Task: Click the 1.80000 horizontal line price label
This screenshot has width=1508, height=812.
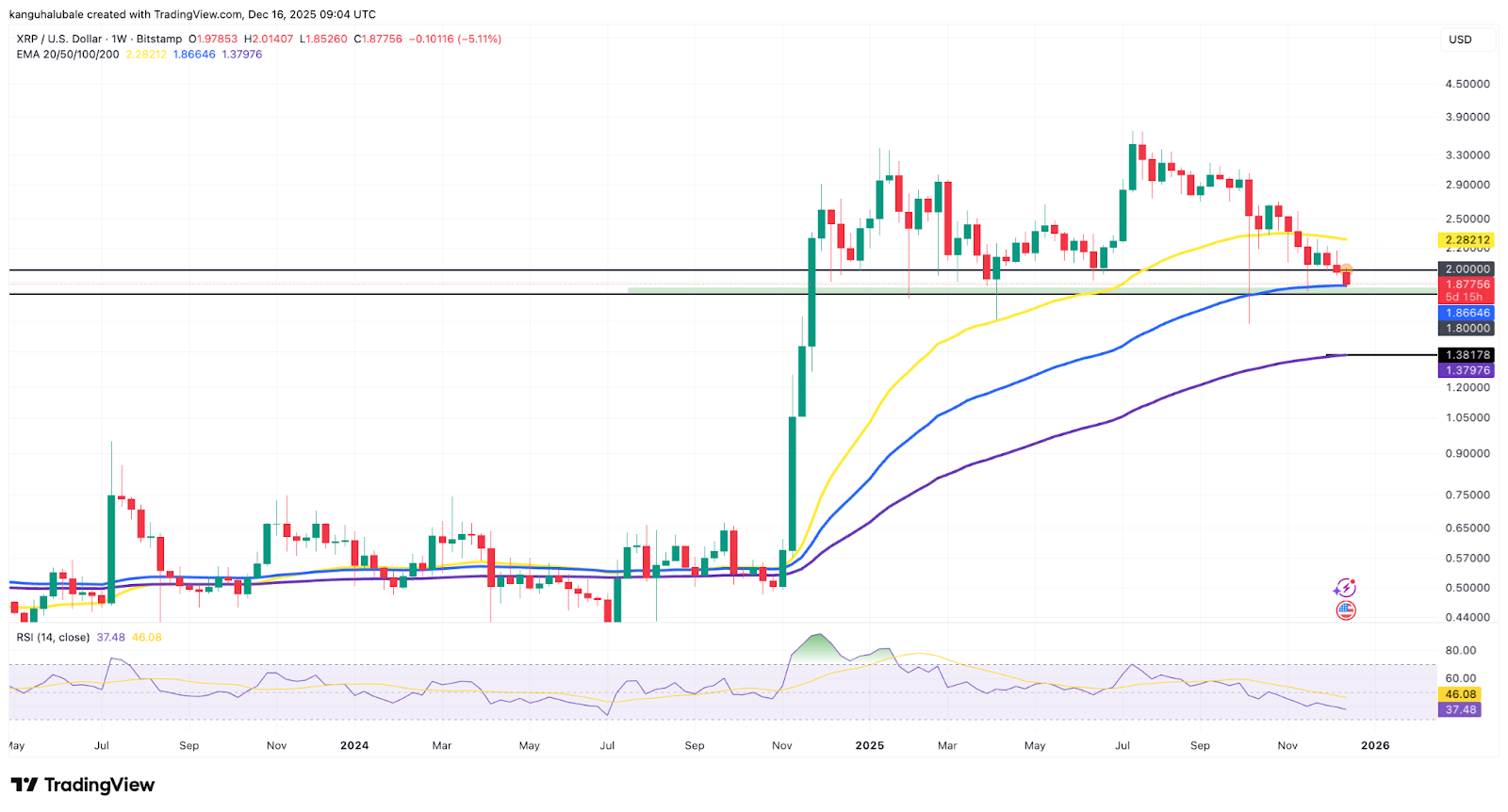Action: (1467, 329)
